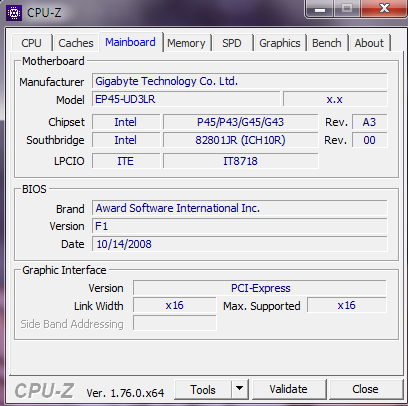Click the Link Width value x16
This screenshot has width=408, height=406.
click(x=175, y=305)
